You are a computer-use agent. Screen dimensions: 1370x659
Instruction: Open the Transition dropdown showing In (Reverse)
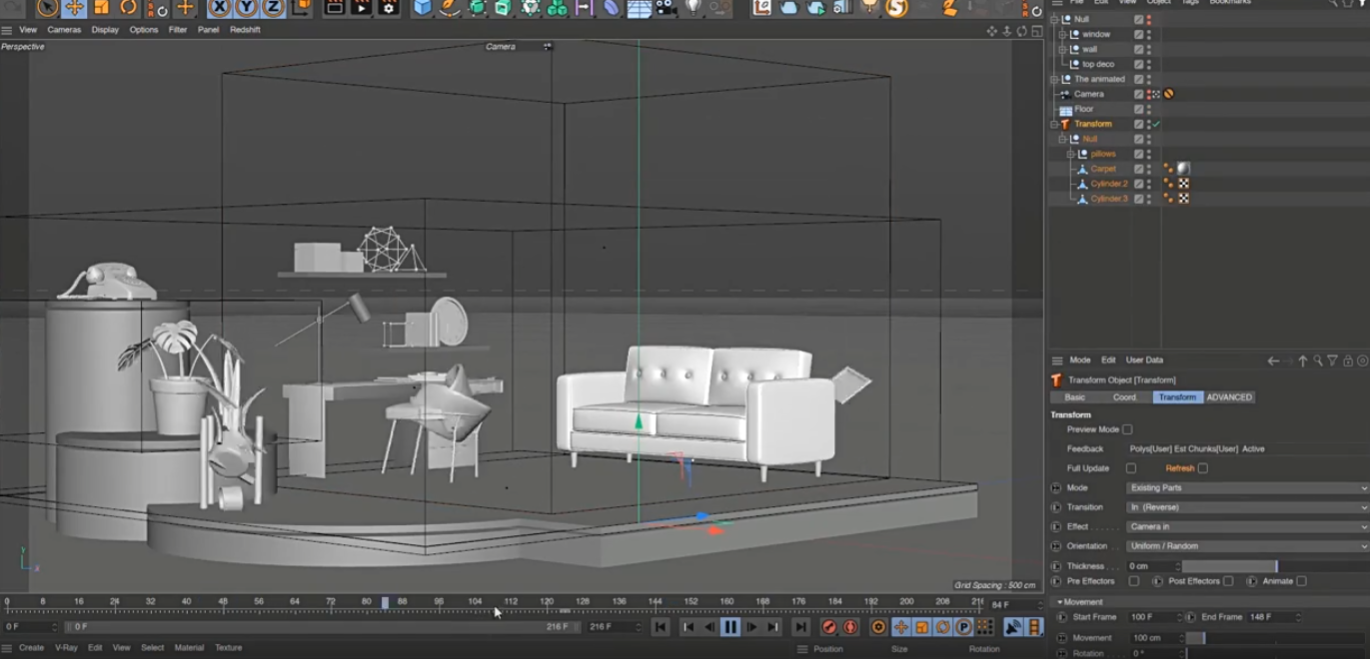tap(1247, 507)
